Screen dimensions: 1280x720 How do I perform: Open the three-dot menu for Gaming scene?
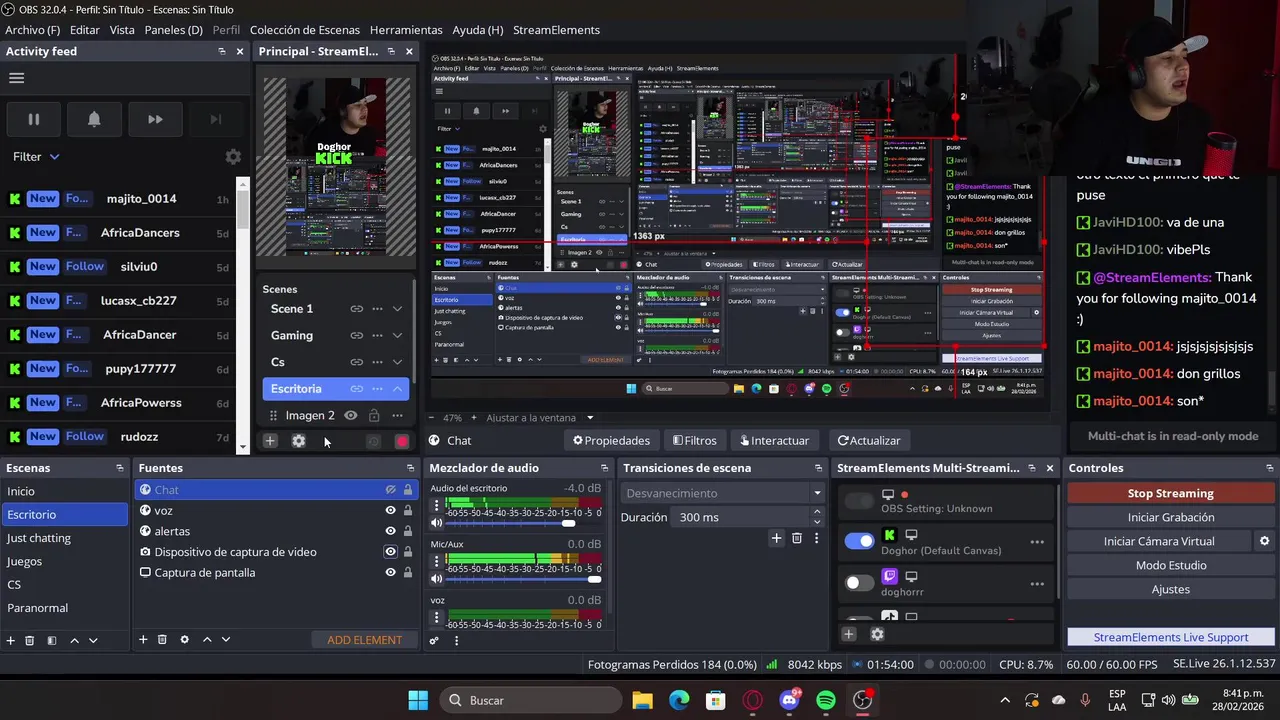(x=377, y=335)
